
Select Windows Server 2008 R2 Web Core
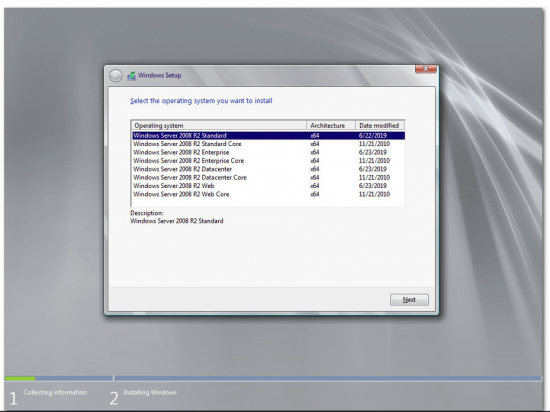pos(269,194)
